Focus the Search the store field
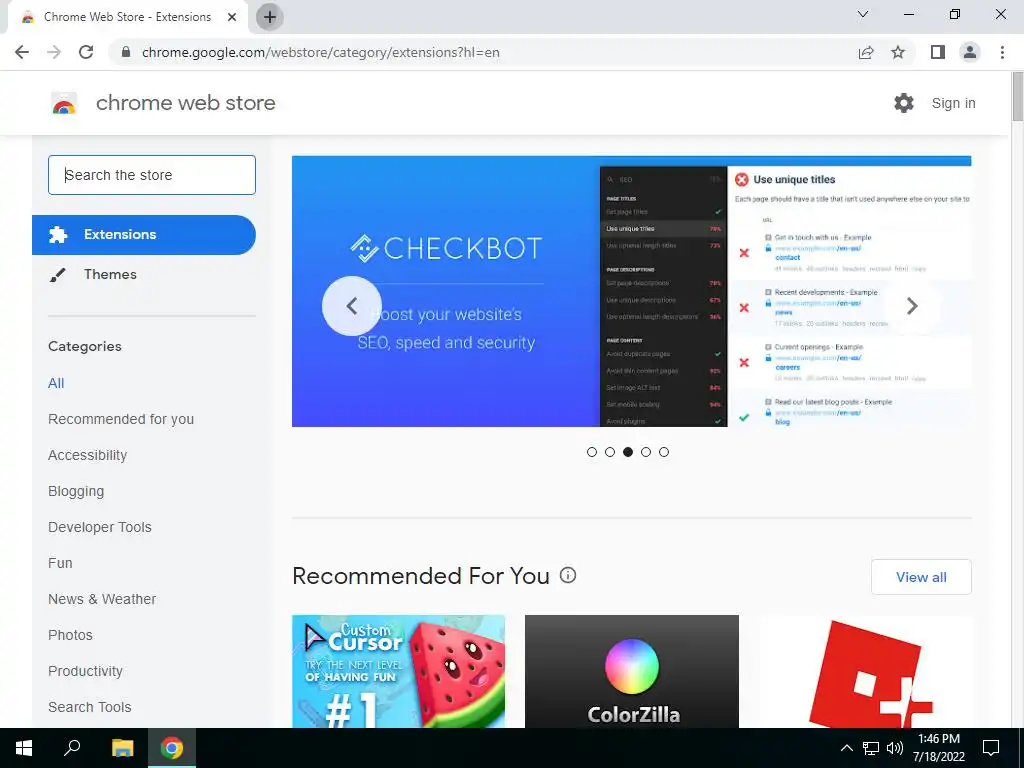Screen dimensions: 1024x768 click(152, 175)
